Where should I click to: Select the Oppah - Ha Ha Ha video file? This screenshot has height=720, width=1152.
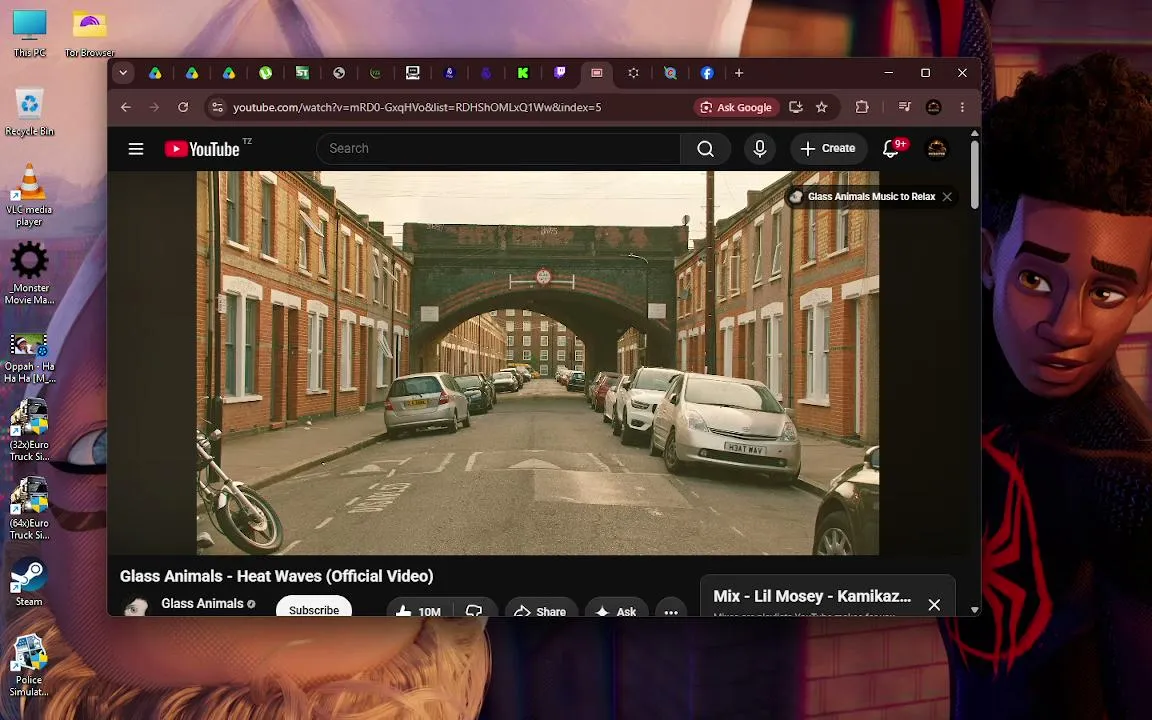coord(29,358)
